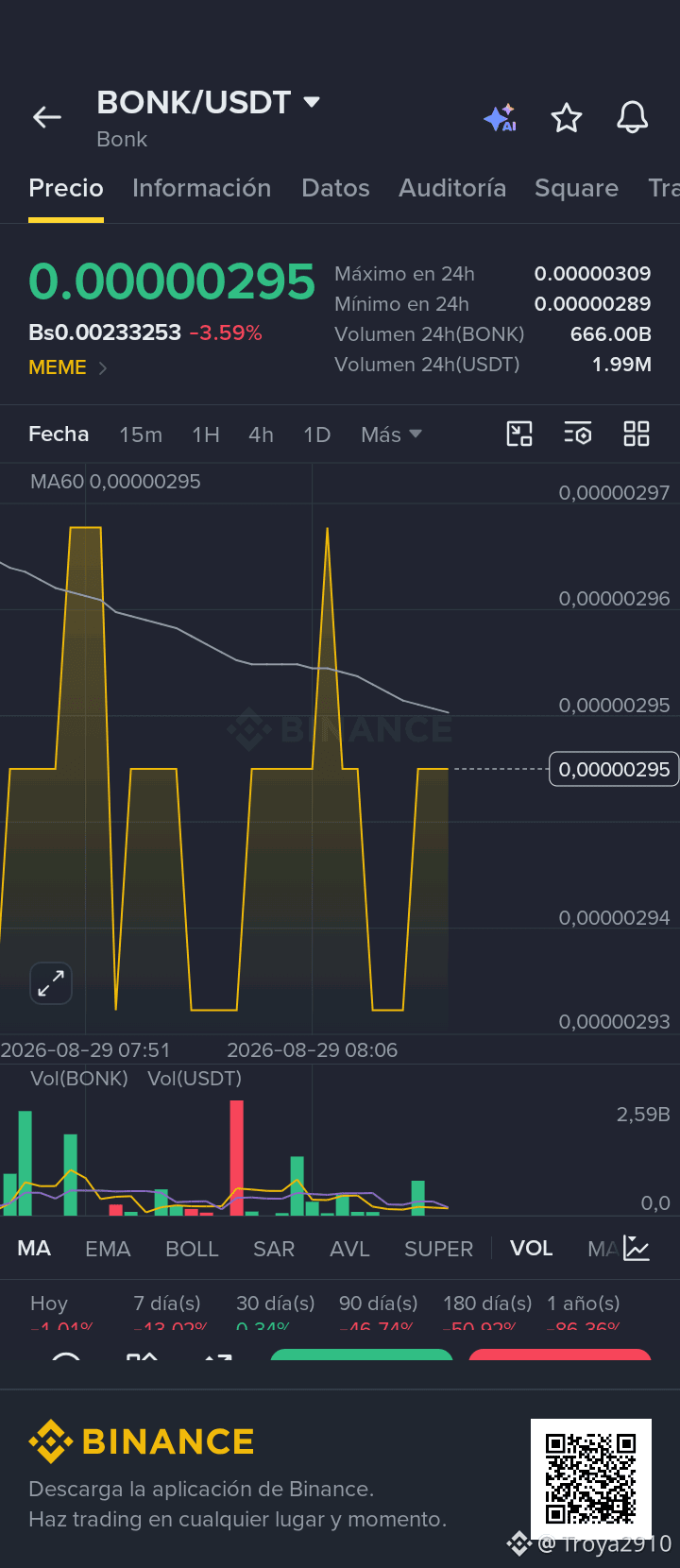Switch to the Square tab
This screenshot has height=1568, width=680.
pyautogui.click(x=576, y=188)
